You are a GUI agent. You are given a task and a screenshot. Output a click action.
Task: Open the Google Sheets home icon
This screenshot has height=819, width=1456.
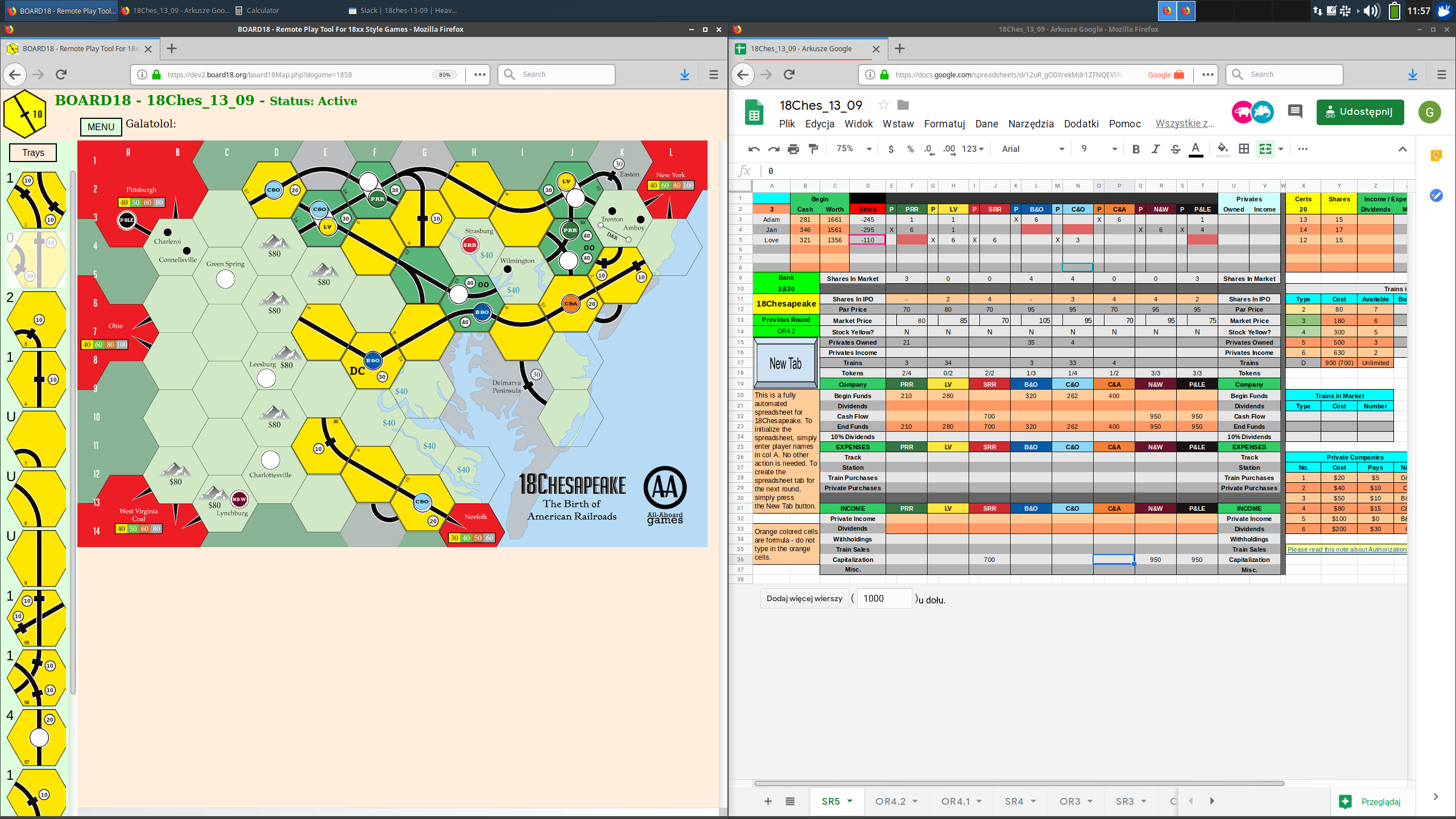(754, 112)
